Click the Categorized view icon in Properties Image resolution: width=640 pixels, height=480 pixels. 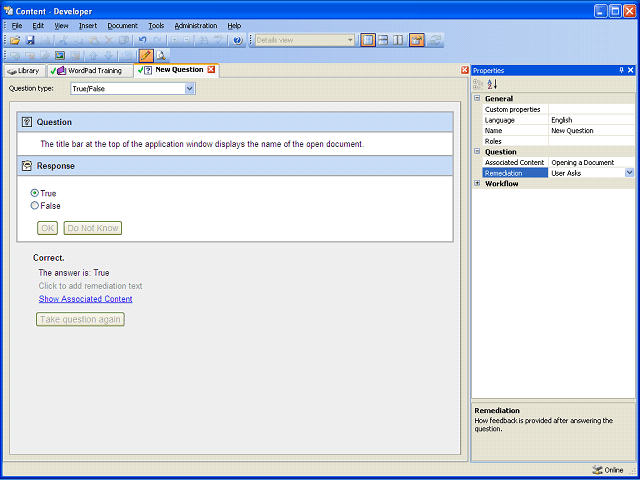point(478,84)
